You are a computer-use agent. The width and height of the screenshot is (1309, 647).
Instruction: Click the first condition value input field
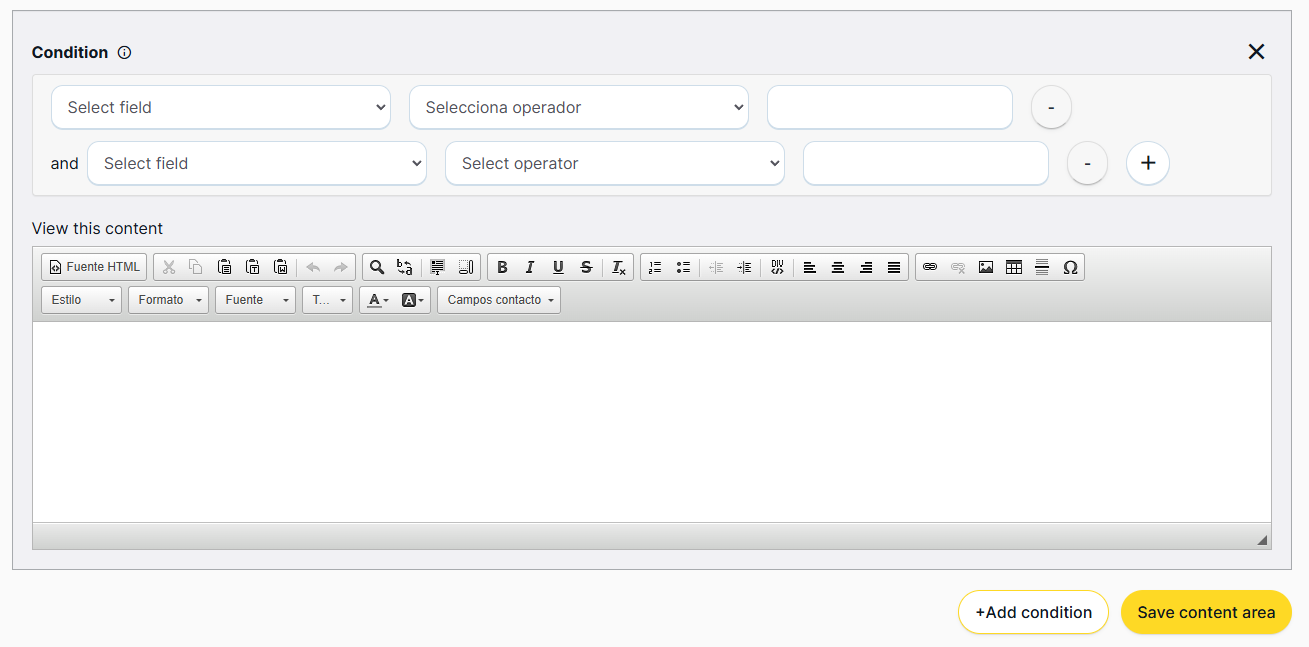pos(889,107)
